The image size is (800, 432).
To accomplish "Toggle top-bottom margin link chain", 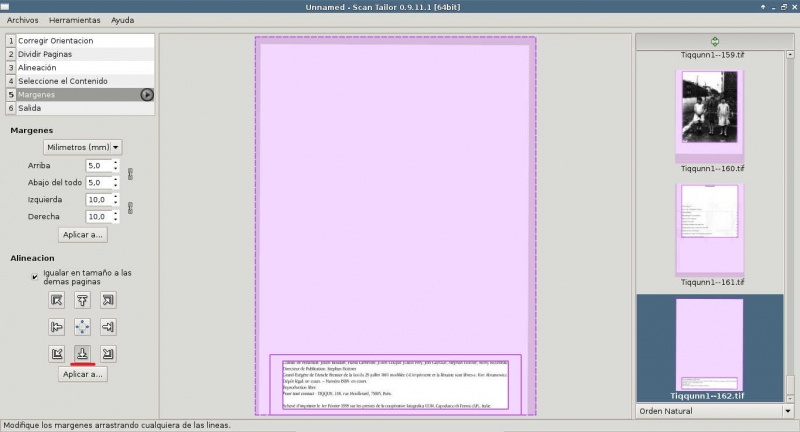I will 130,174.
